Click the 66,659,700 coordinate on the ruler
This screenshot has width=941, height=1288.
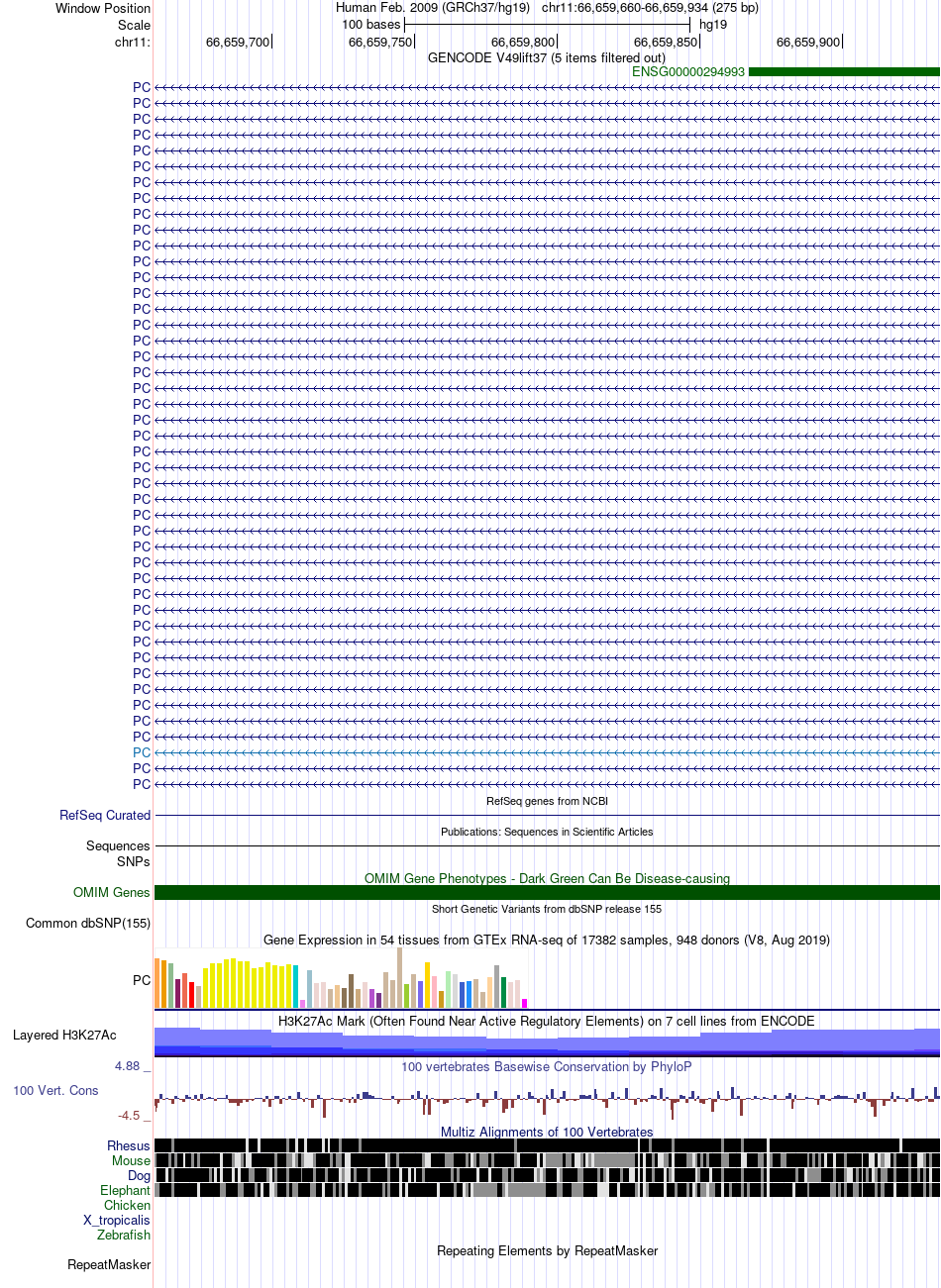[238, 43]
